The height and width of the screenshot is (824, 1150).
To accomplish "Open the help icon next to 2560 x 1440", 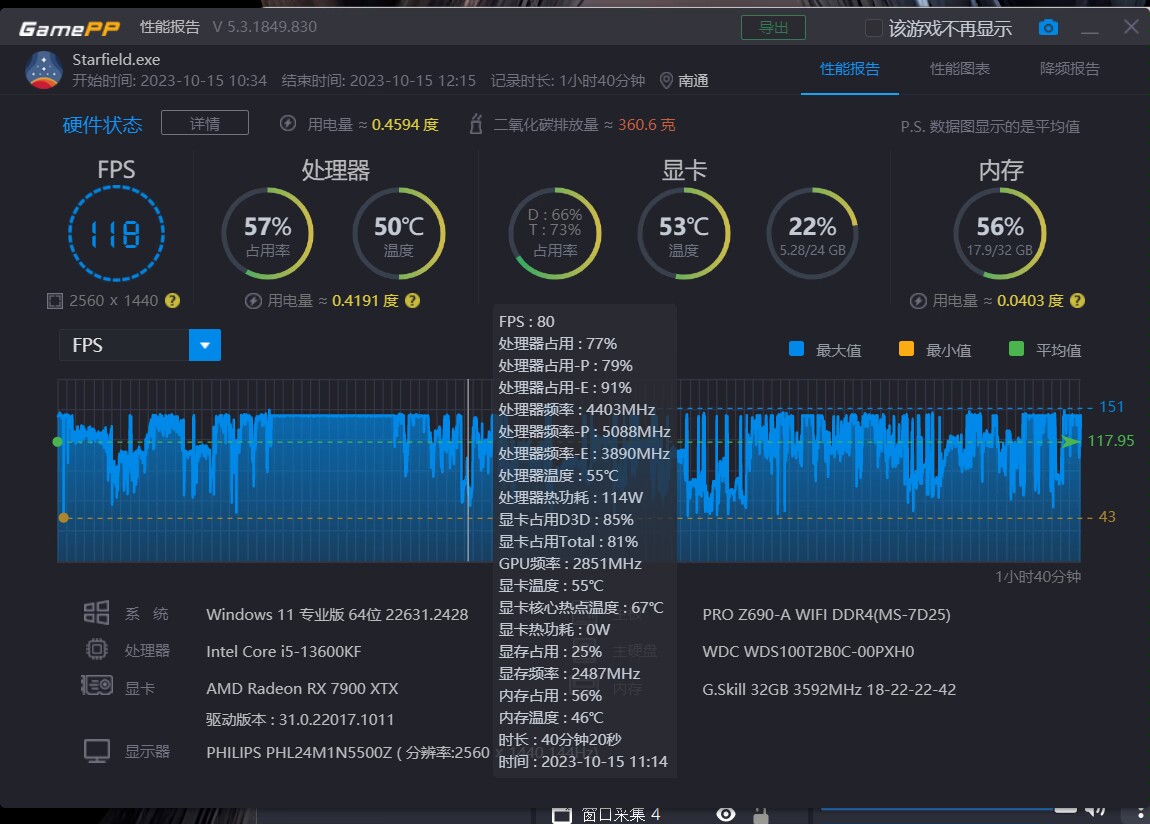I will tap(172, 301).
